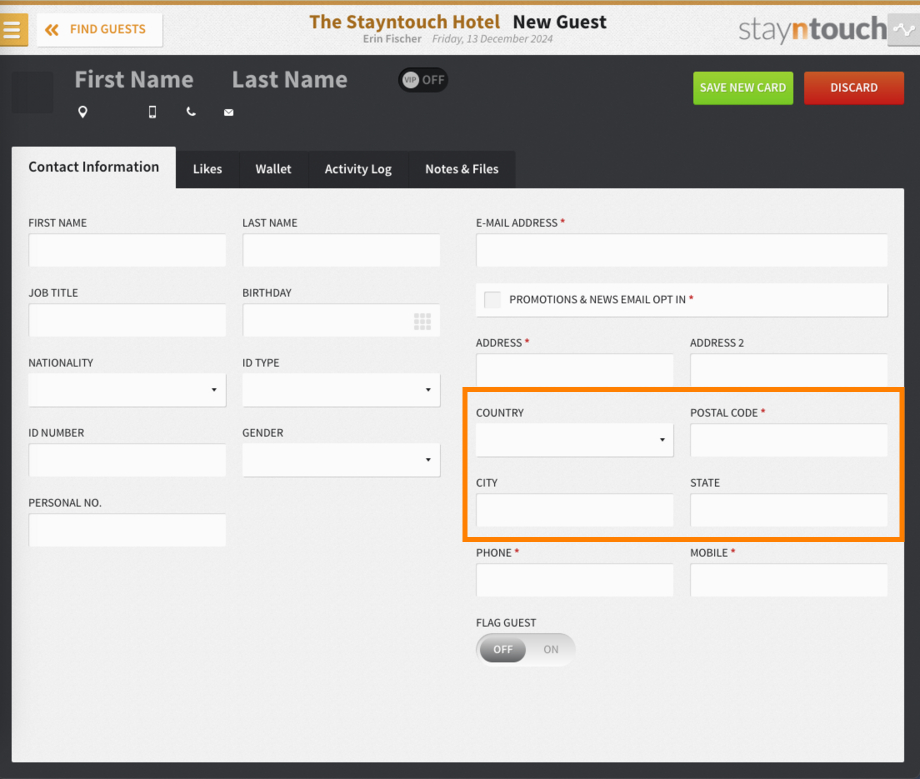Open the Gender dropdown
Image resolution: width=920 pixels, height=779 pixels.
pyautogui.click(x=341, y=460)
